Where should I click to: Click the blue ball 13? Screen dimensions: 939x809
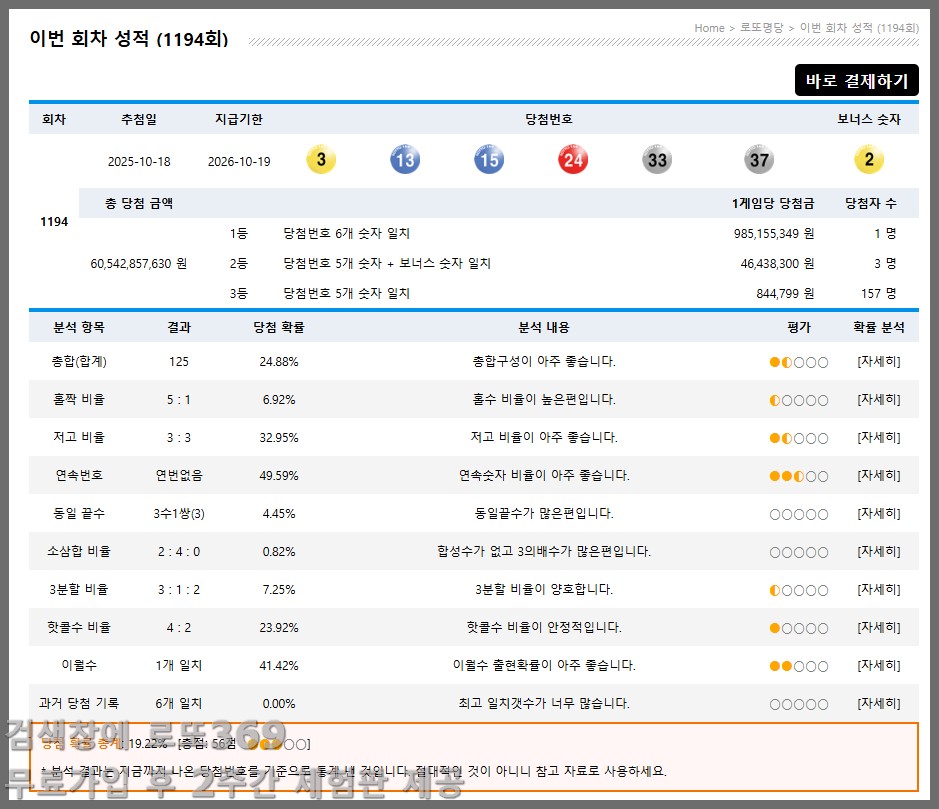click(x=405, y=160)
